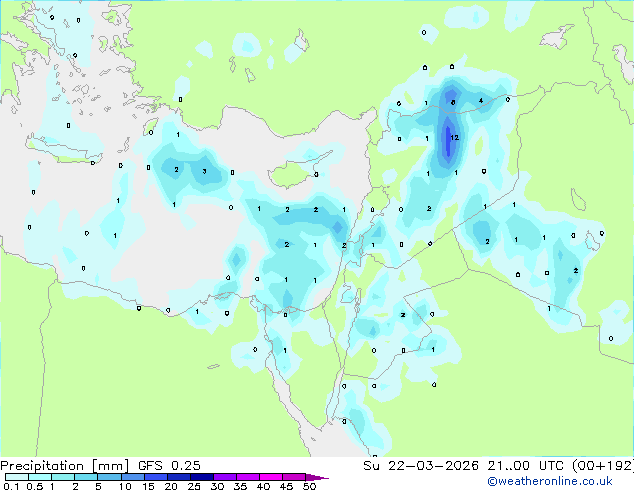This screenshot has width=634, height=490.
Task: Click the legend swatch between 45 and 50
Action: coord(294,477)
